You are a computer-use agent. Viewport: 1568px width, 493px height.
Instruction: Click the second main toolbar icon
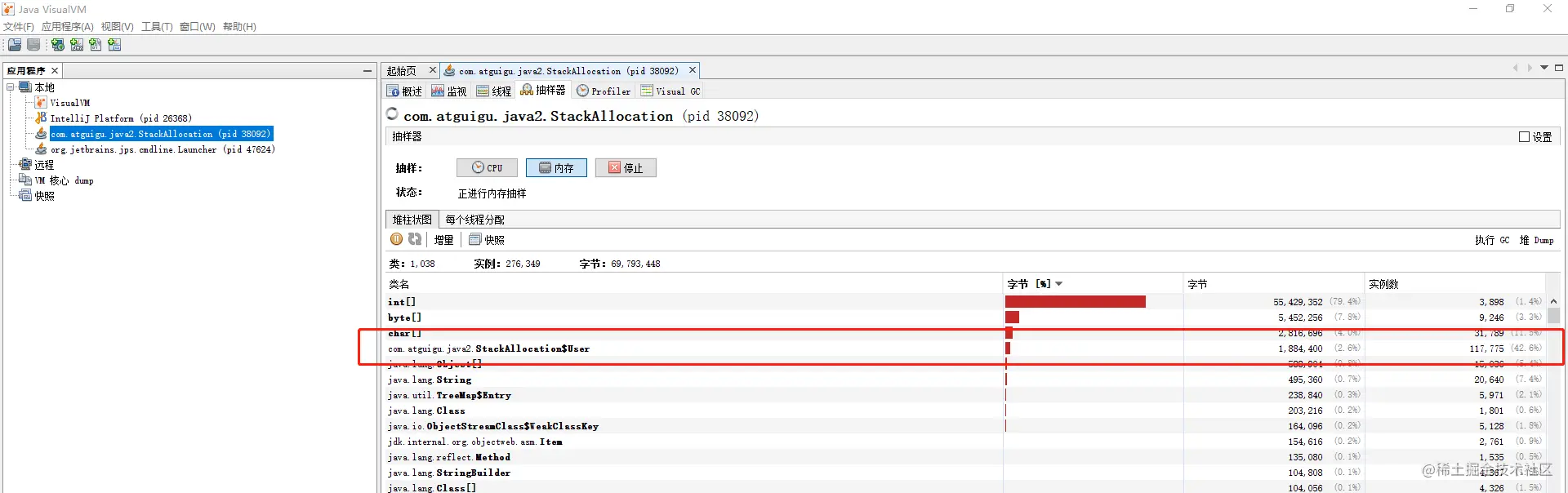pos(33,45)
